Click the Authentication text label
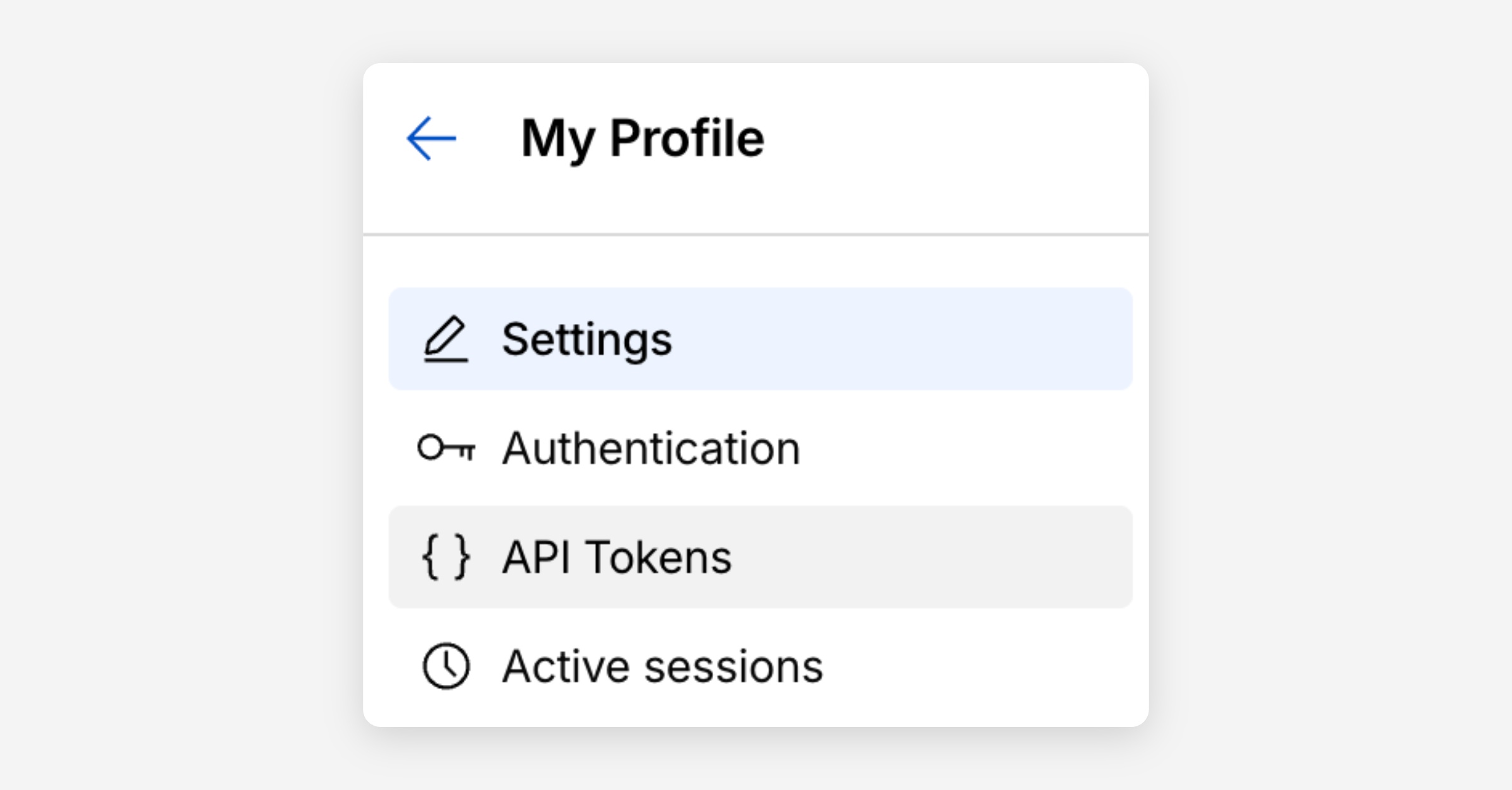This screenshot has width=1512, height=790. (x=651, y=449)
